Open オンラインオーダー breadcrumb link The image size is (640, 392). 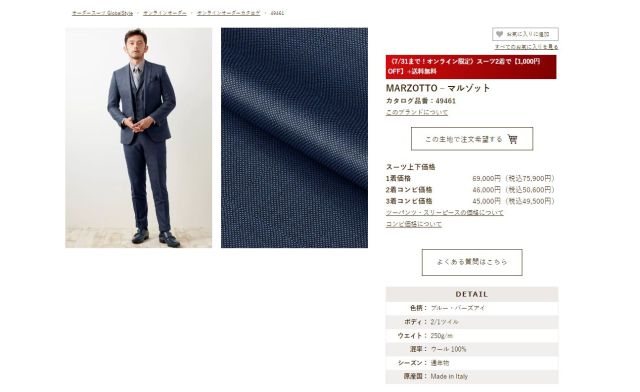(165, 13)
